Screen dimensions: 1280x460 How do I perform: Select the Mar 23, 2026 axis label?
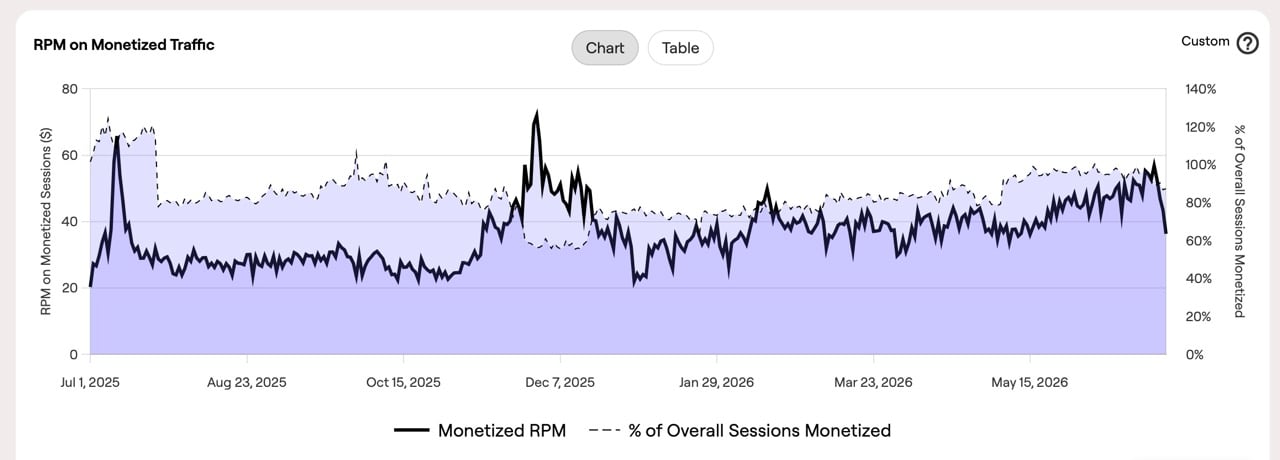pos(873,383)
